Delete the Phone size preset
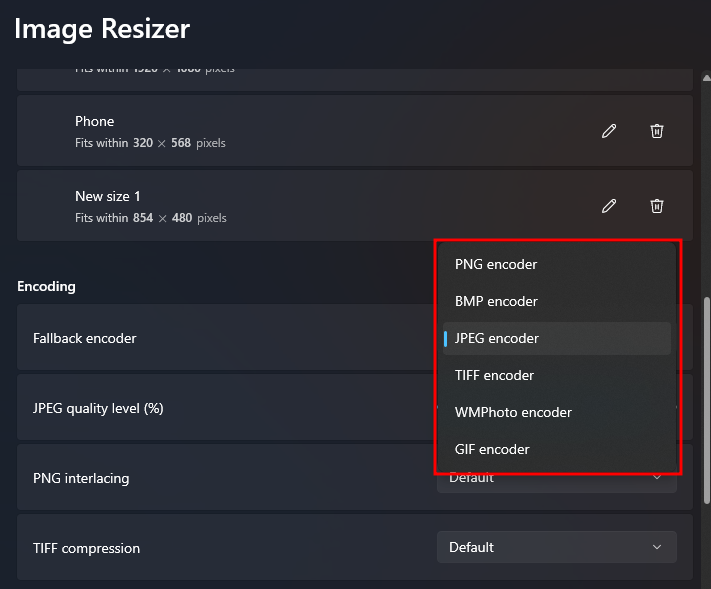Screen dimensions: 711x589 (657, 131)
